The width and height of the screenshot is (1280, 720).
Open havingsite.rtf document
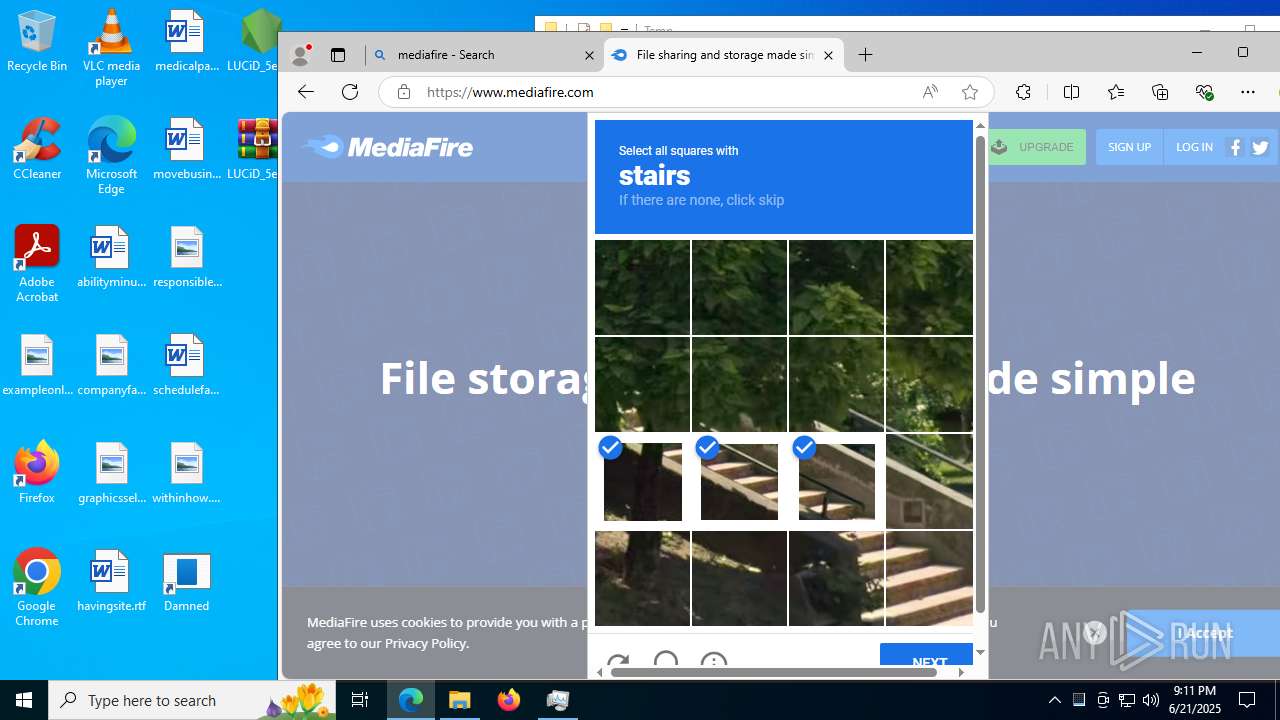111,582
